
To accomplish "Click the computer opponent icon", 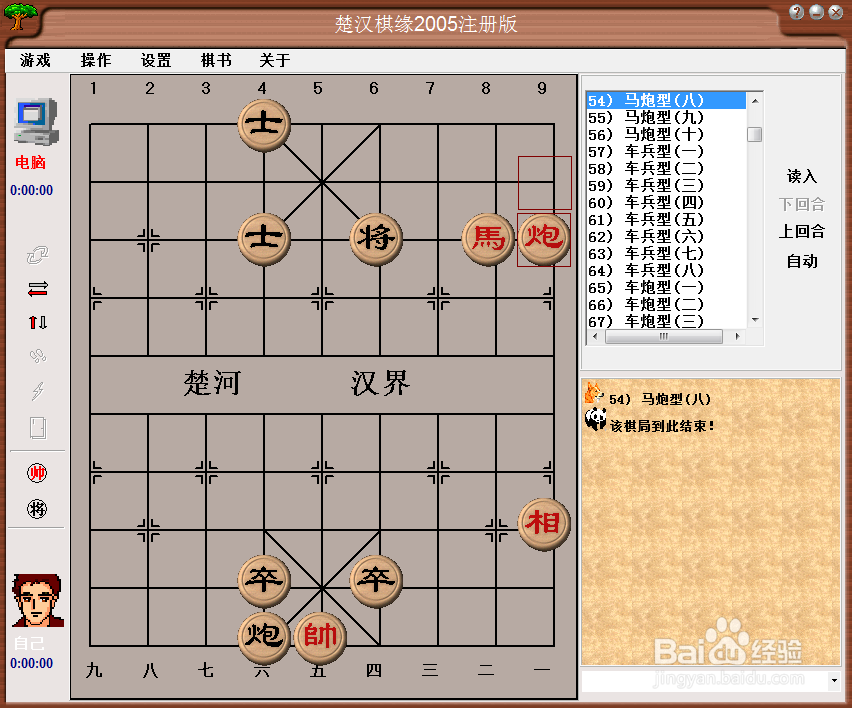I will pos(36,121).
